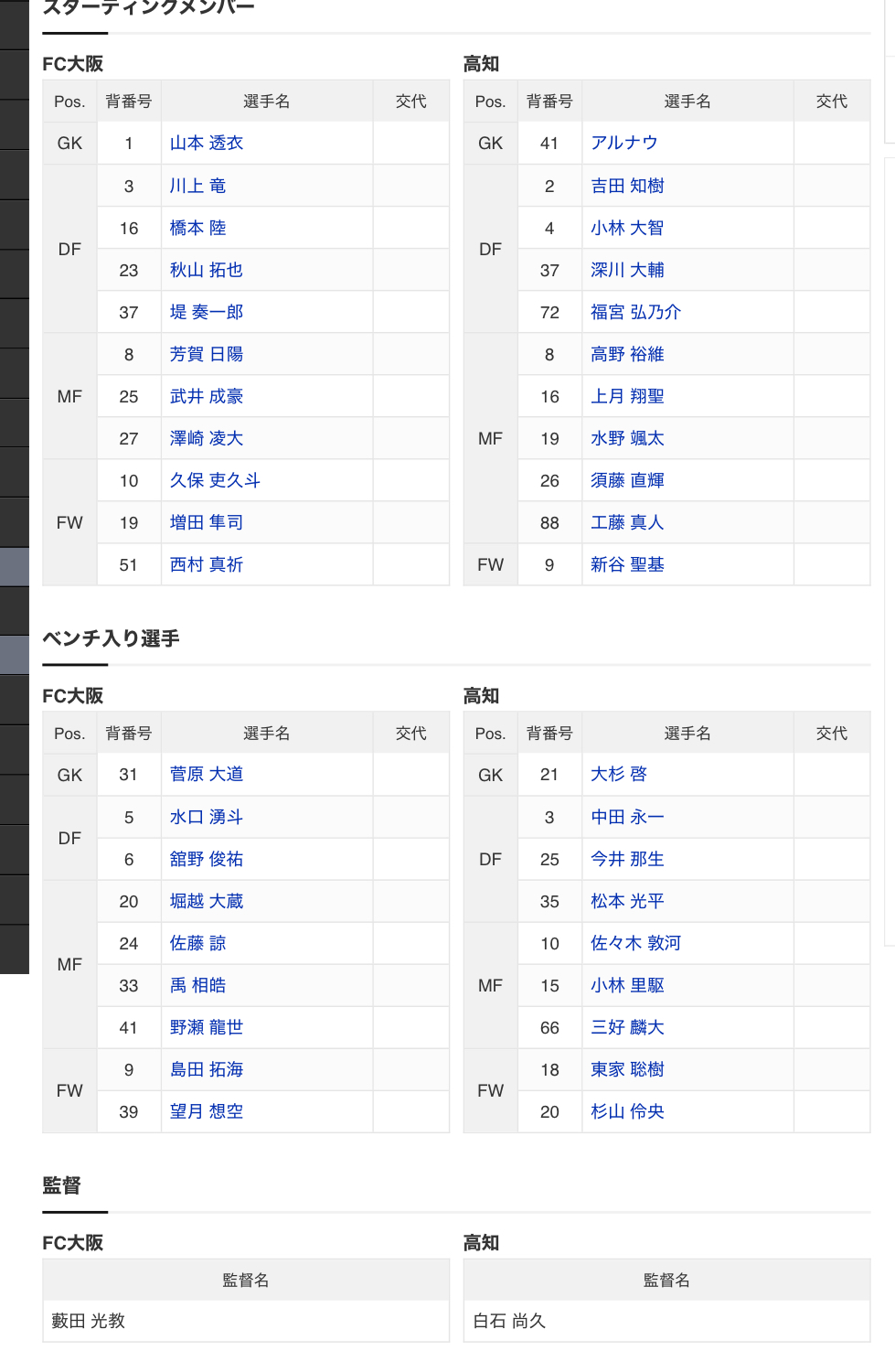This screenshot has width=895, height=1372.
Task: Open 須藤 直輝 profile link
Action: tap(627, 480)
